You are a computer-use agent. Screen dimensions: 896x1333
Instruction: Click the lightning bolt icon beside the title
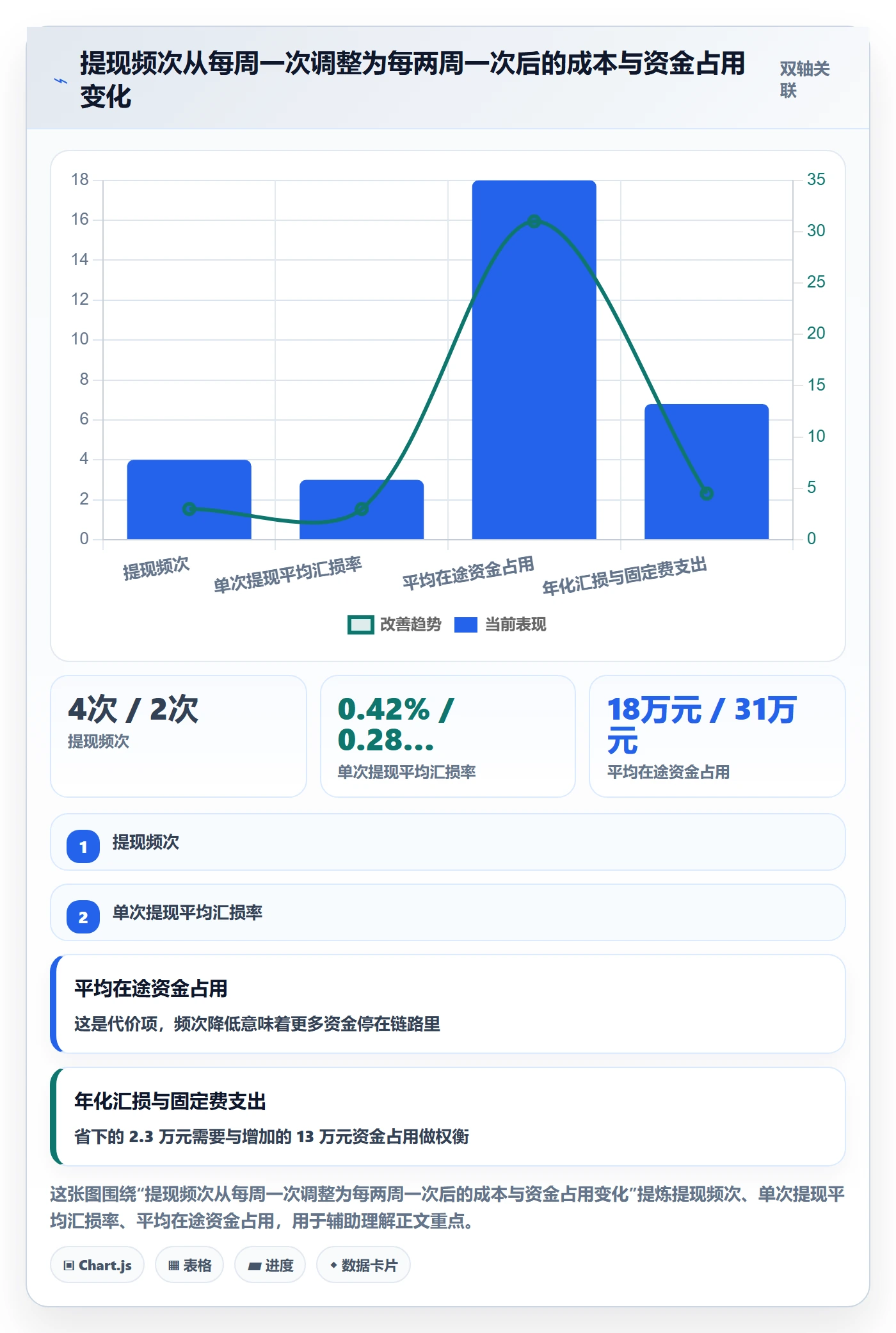point(61,81)
